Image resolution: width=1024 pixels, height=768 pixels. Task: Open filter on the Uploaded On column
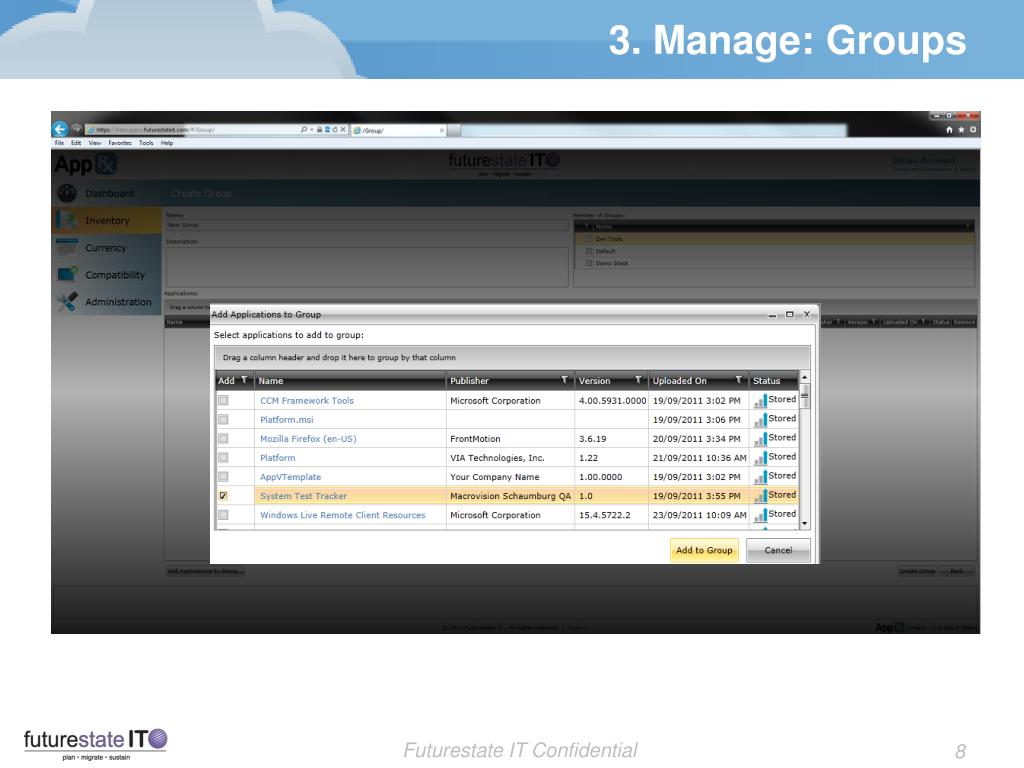point(739,380)
